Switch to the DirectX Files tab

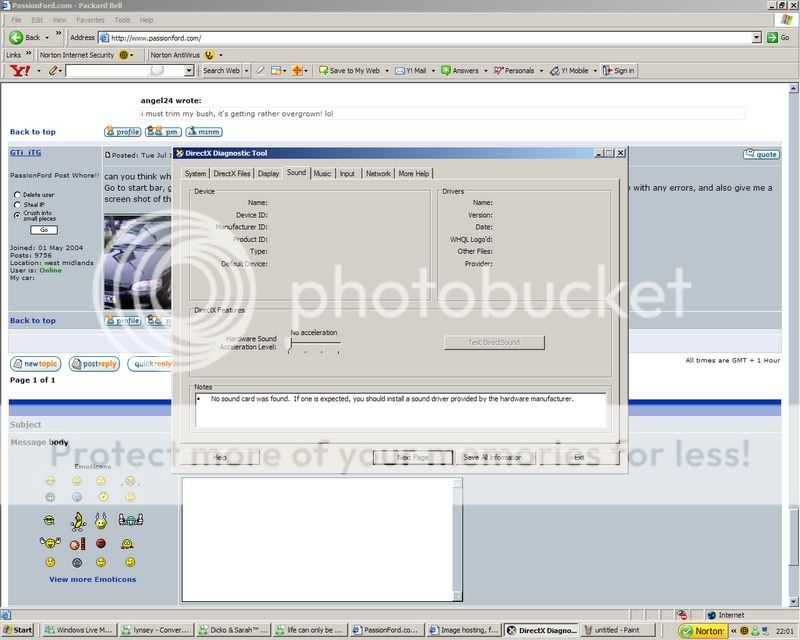[232, 174]
